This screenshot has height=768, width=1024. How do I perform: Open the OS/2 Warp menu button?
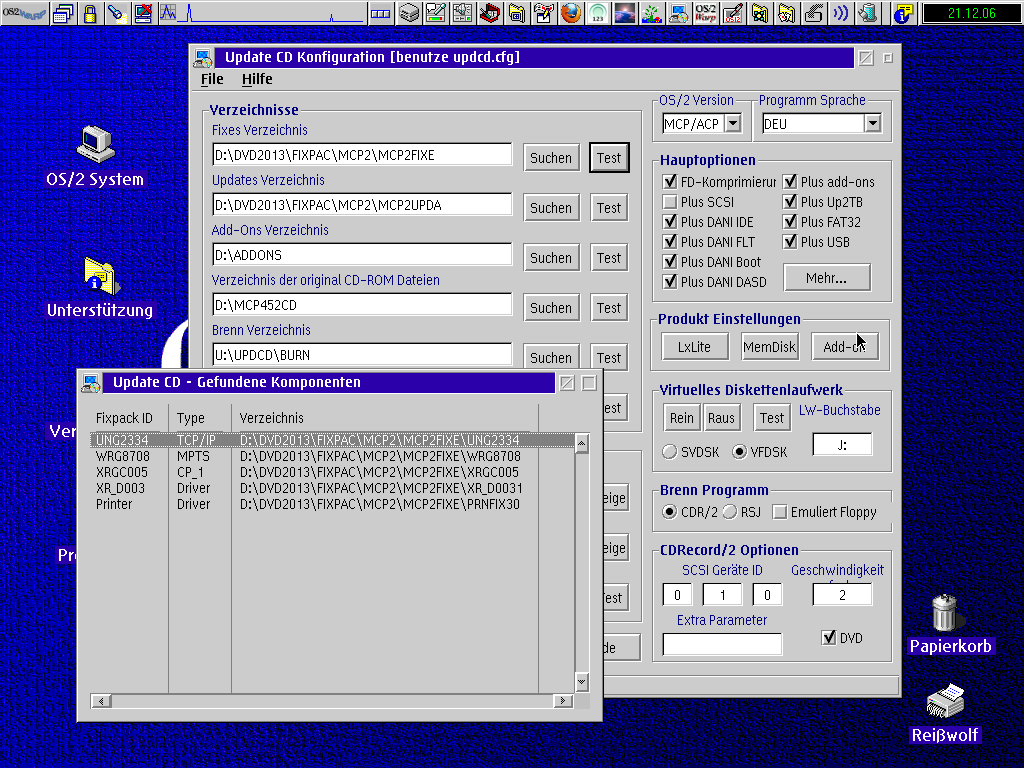(24, 13)
